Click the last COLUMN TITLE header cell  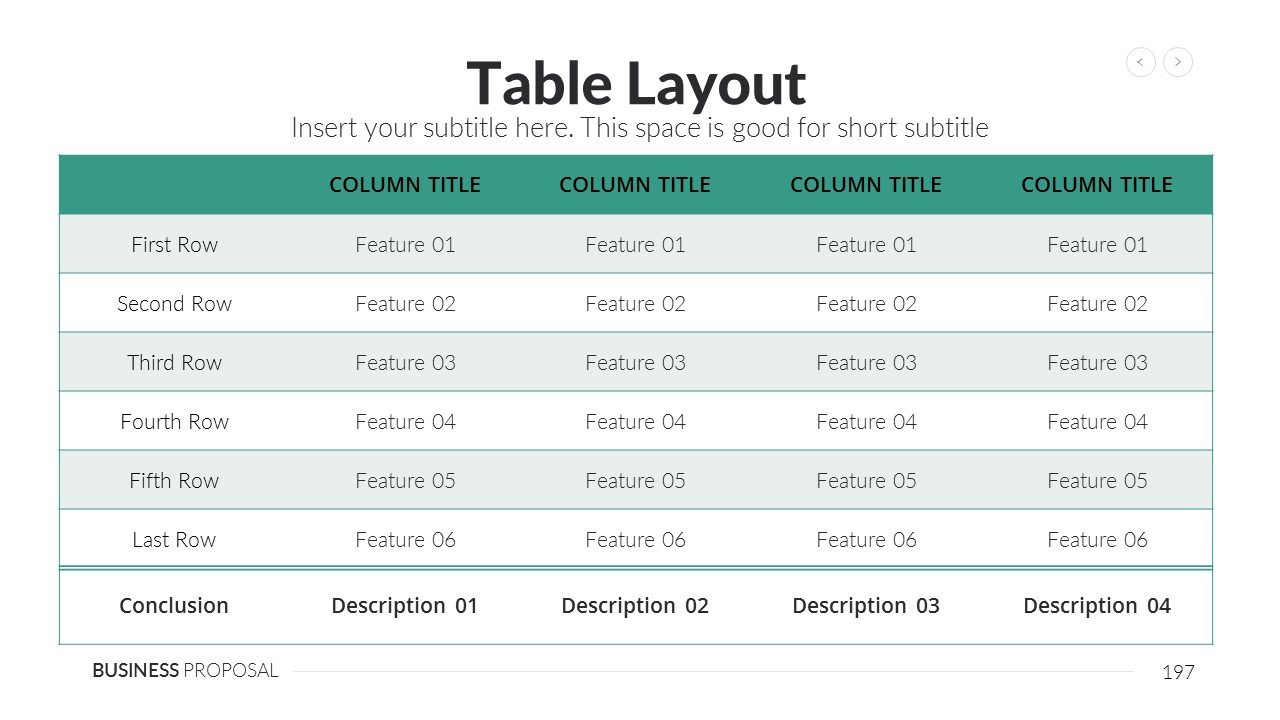[x=1097, y=185]
